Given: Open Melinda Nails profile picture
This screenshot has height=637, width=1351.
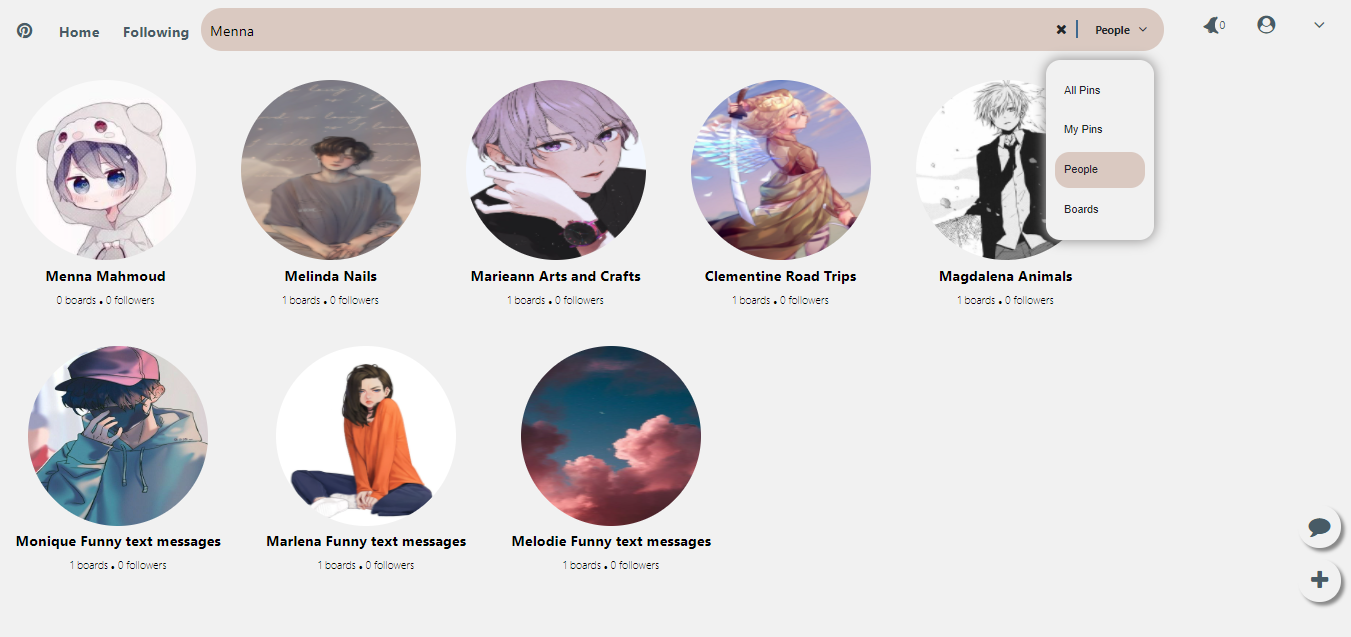Looking at the screenshot, I should pos(331,170).
